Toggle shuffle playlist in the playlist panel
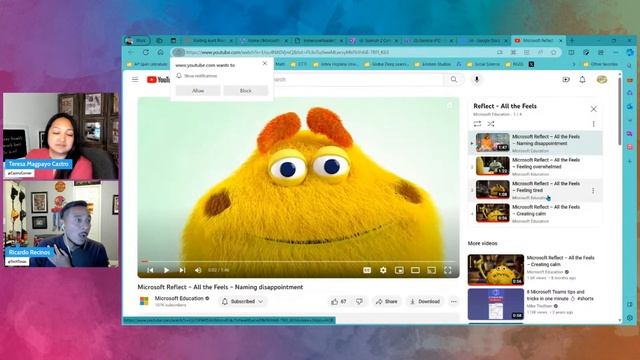Image resolution: width=640 pixels, height=360 pixels. [491, 124]
